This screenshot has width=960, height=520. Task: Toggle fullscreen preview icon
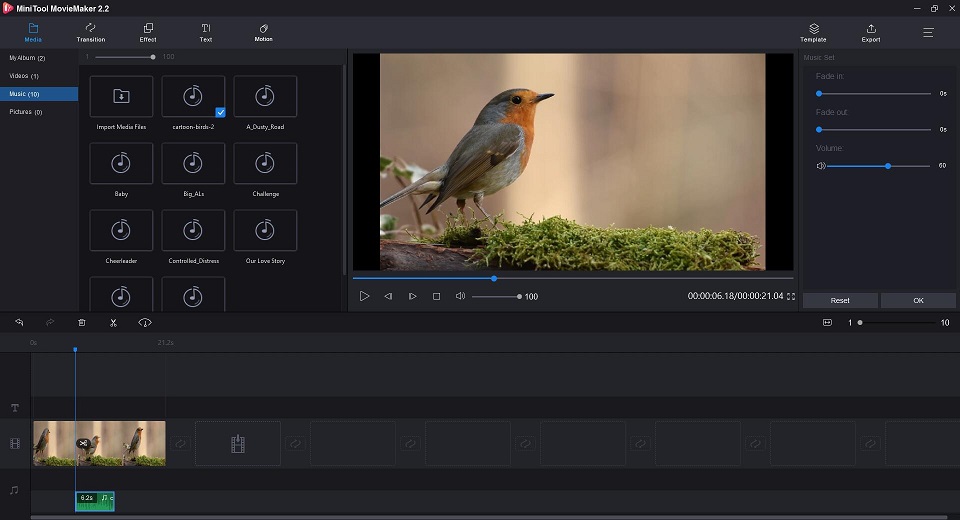791,296
